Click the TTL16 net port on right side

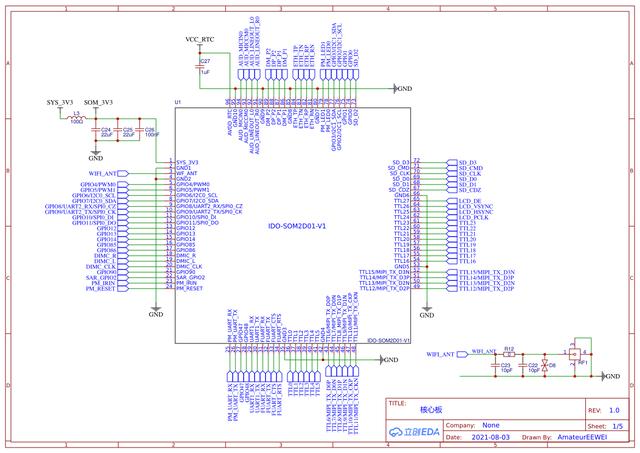point(462,261)
